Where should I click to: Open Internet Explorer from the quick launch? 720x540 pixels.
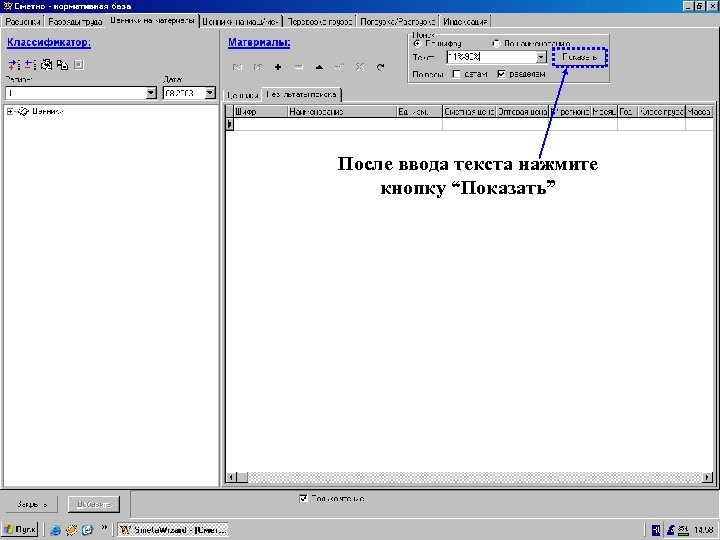[x=56, y=530]
